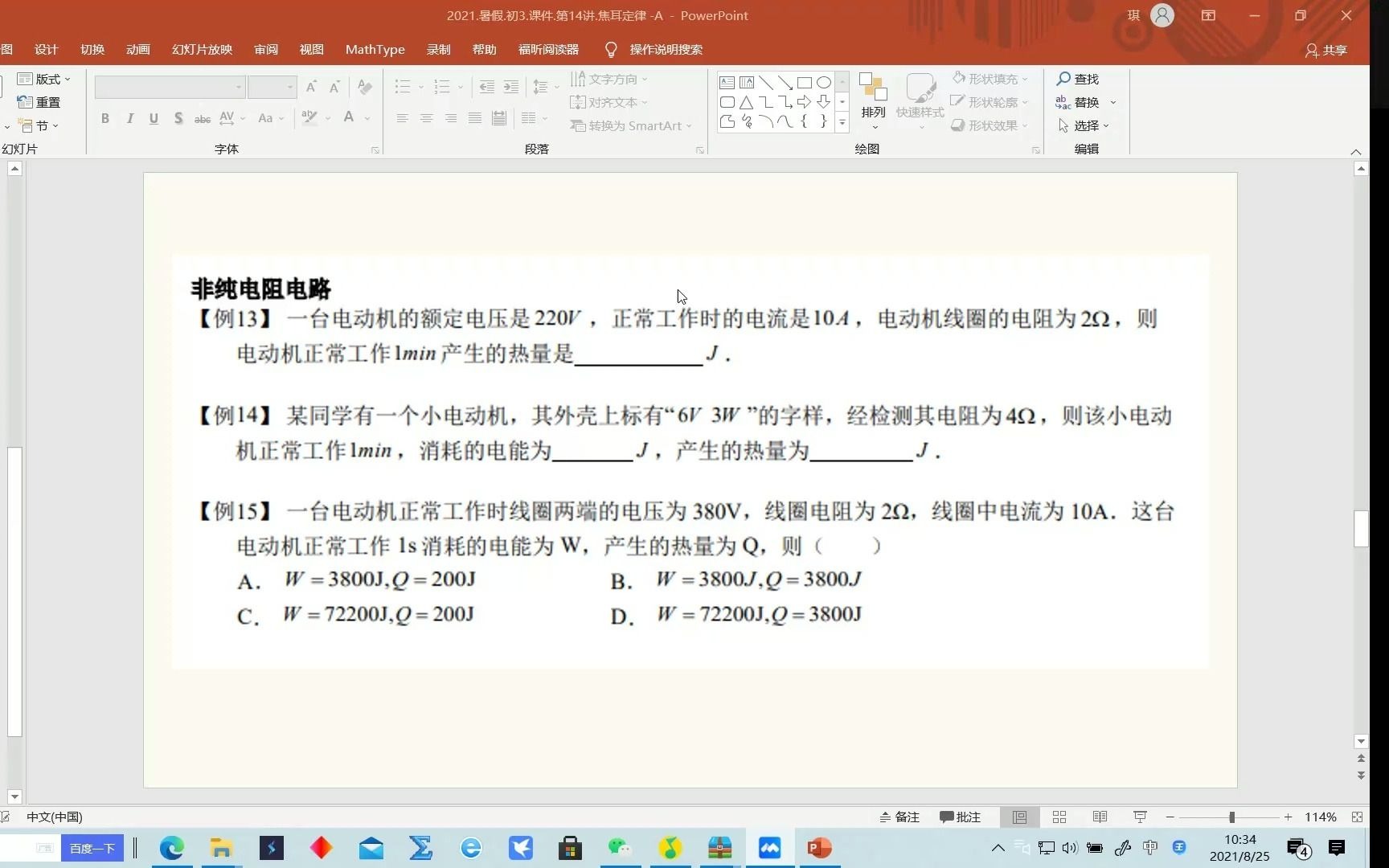Open 排列 arrange menu
This screenshot has width=1389, height=868.
coord(874,101)
